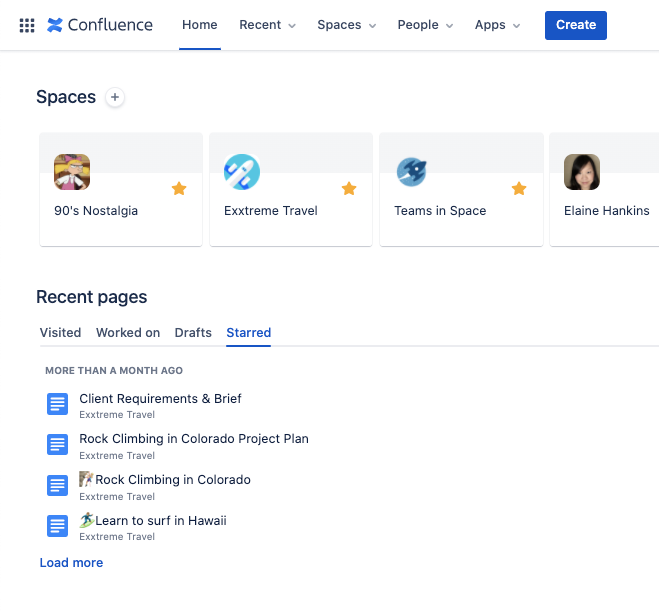Open Rock Climbing in Colorado Project Plan
The width and height of the screenshot is (659, 612).
point(194,439)
